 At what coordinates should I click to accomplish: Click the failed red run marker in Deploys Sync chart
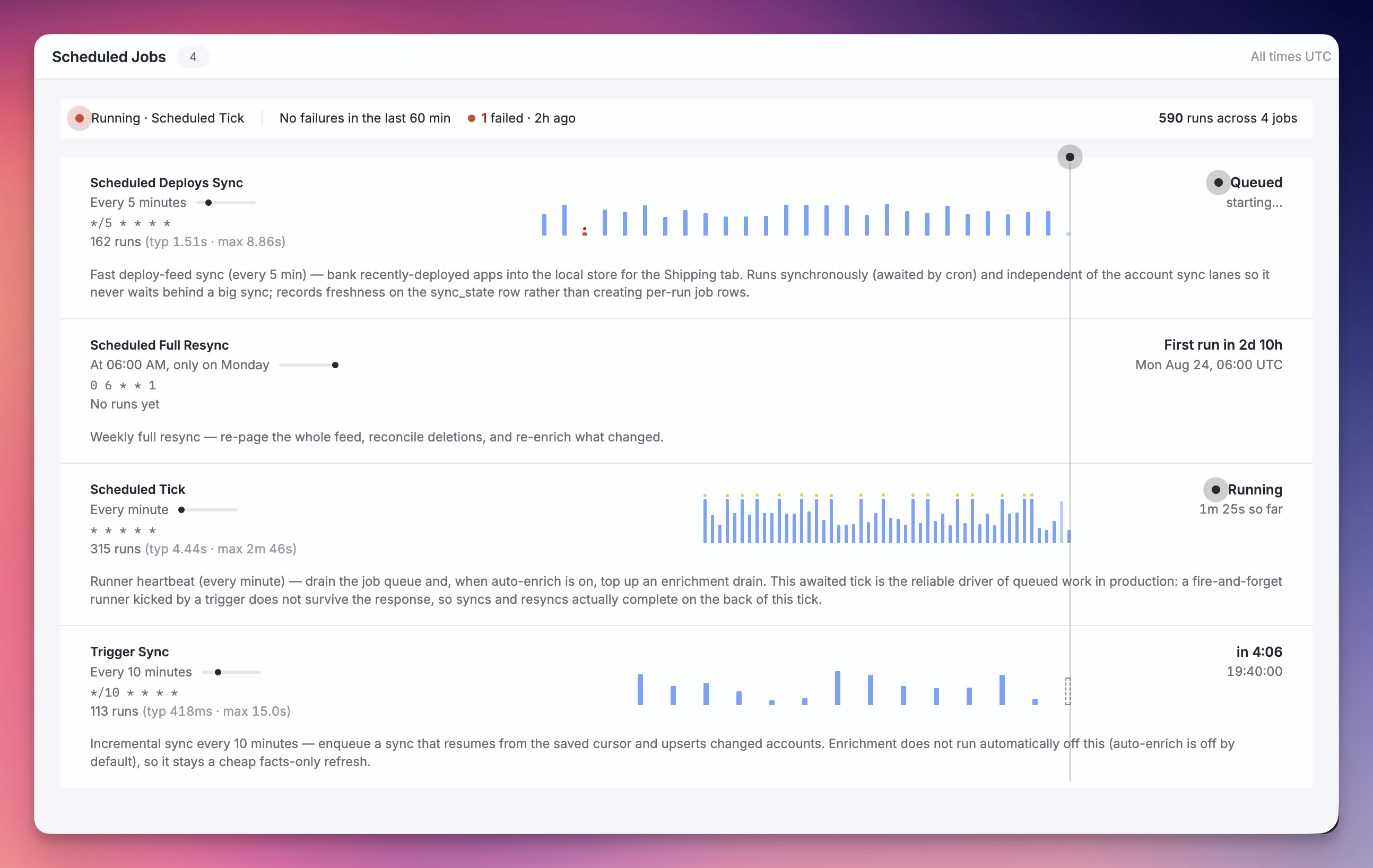585,231
